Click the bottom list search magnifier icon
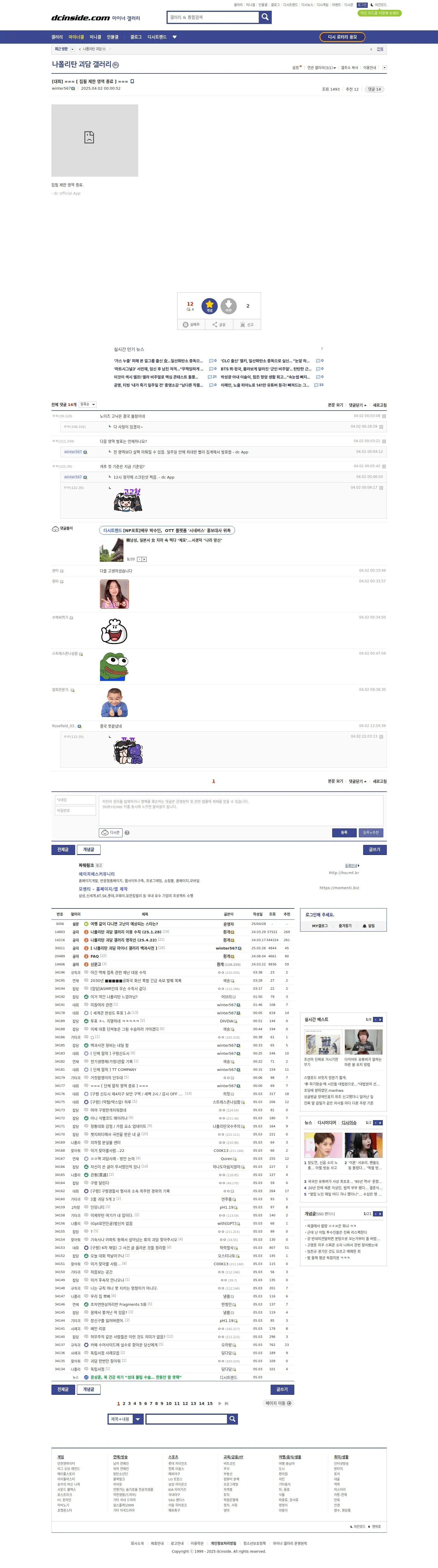 click(x=232, y=1419)
